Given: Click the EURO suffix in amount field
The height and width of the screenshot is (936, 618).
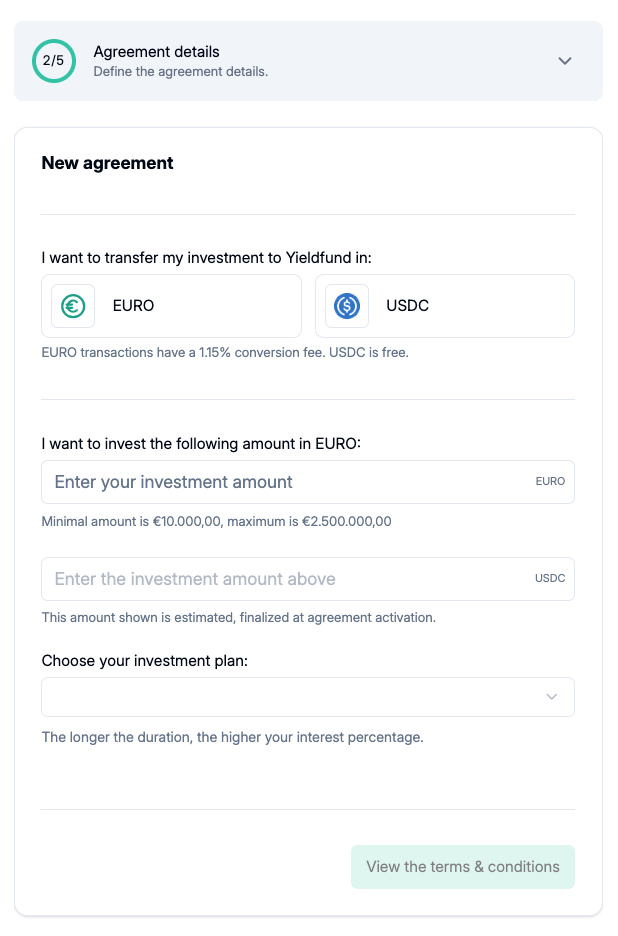Looking at the screenshot, I should coord(550,482).
